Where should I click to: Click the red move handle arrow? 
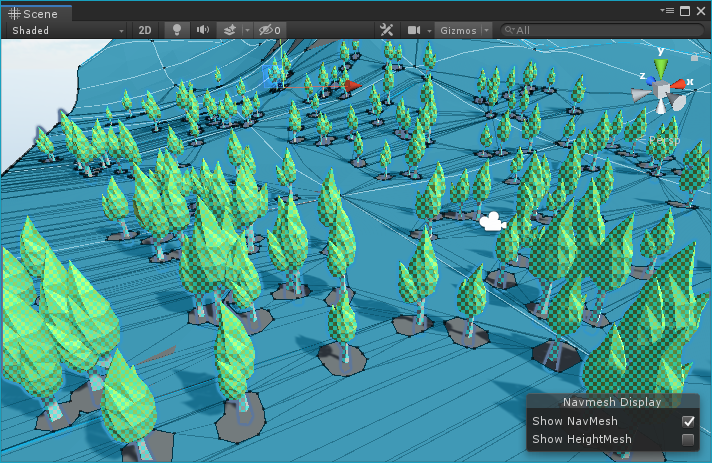pos(352,86)
